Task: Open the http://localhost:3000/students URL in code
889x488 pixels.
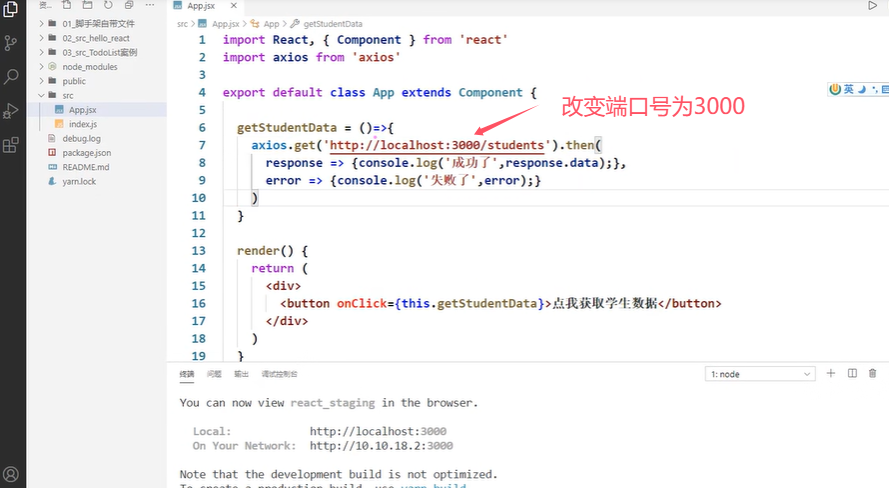Action: click(437, 145)
